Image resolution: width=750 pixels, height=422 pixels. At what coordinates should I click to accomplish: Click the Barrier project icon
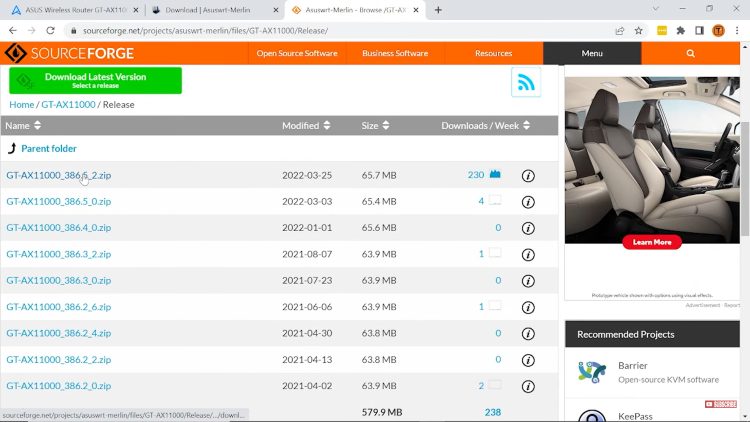coord(592,372)
